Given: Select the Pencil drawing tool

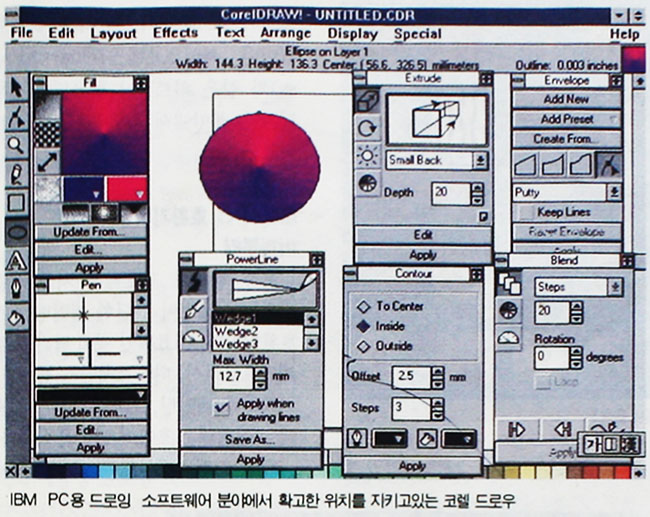Looking at the screenshot, I should pyautogui.click(x=17, y=174).
